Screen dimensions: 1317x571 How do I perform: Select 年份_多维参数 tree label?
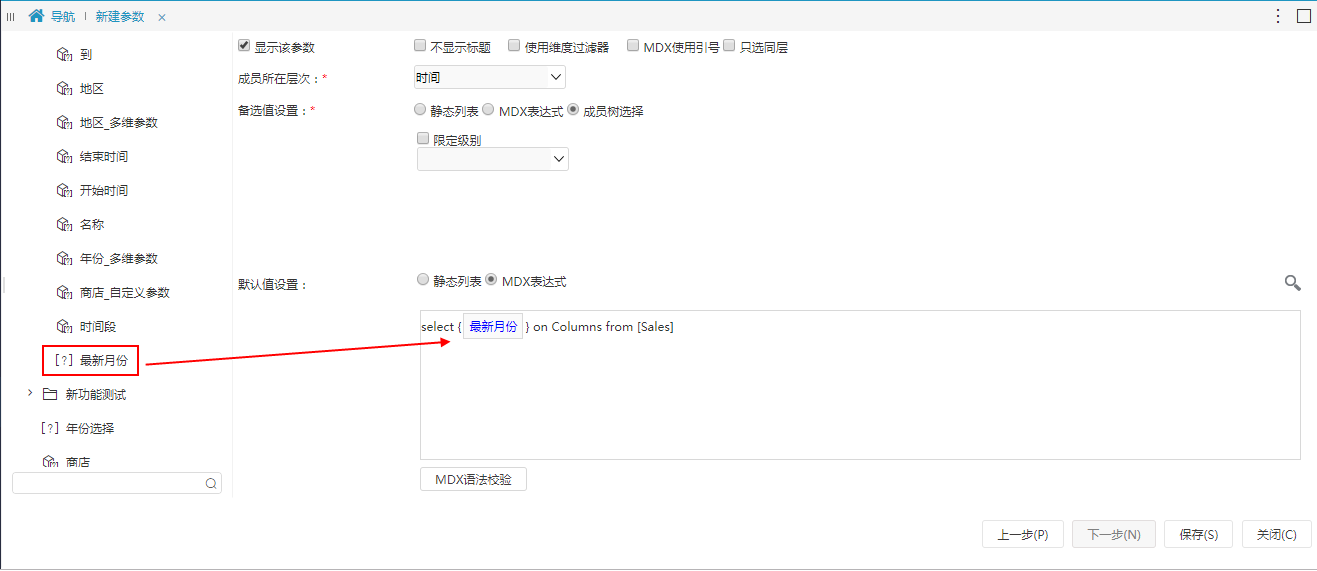tap(119, 259)
